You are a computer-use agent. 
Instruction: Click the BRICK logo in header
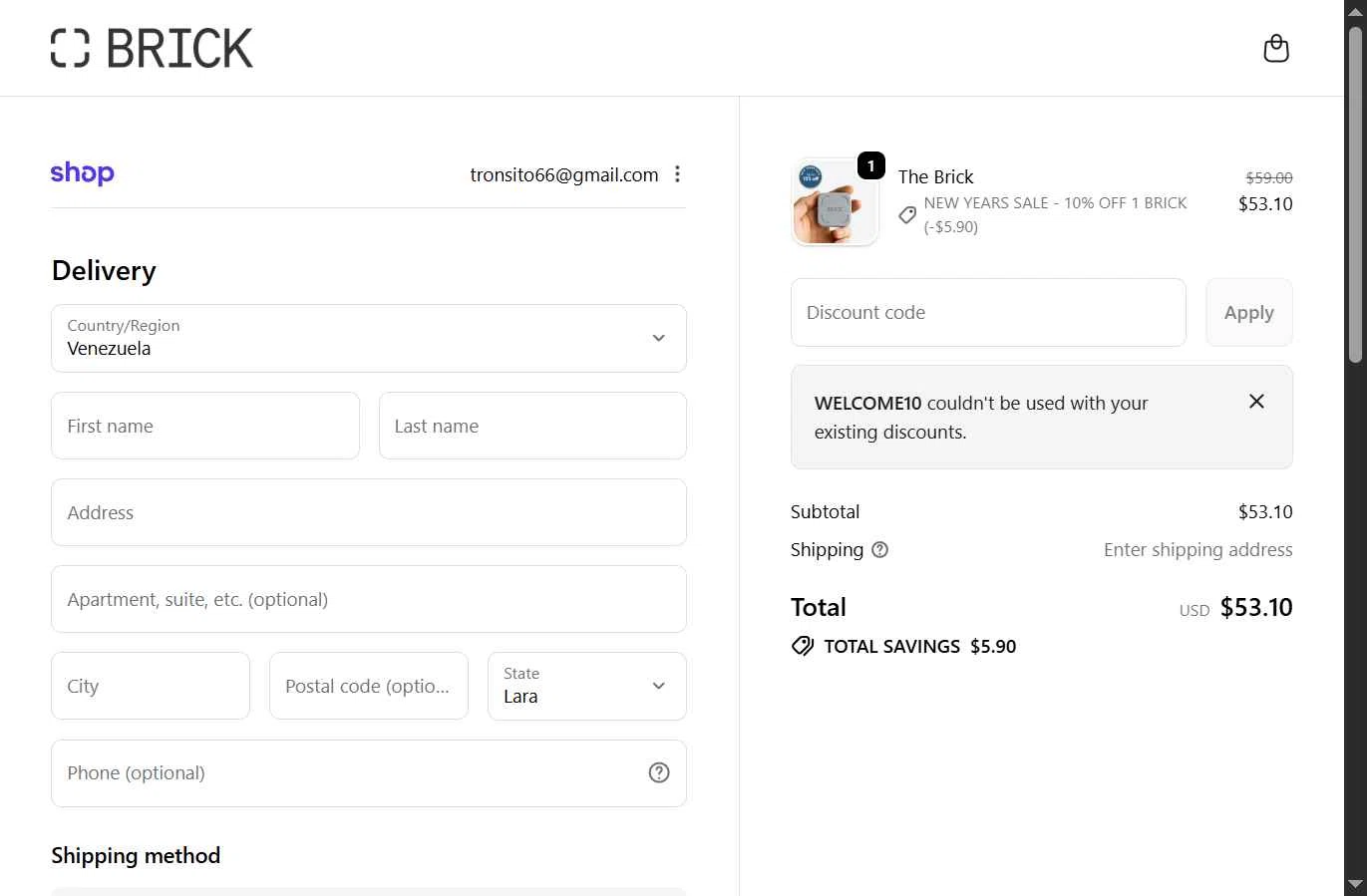[x=152, y=48]
